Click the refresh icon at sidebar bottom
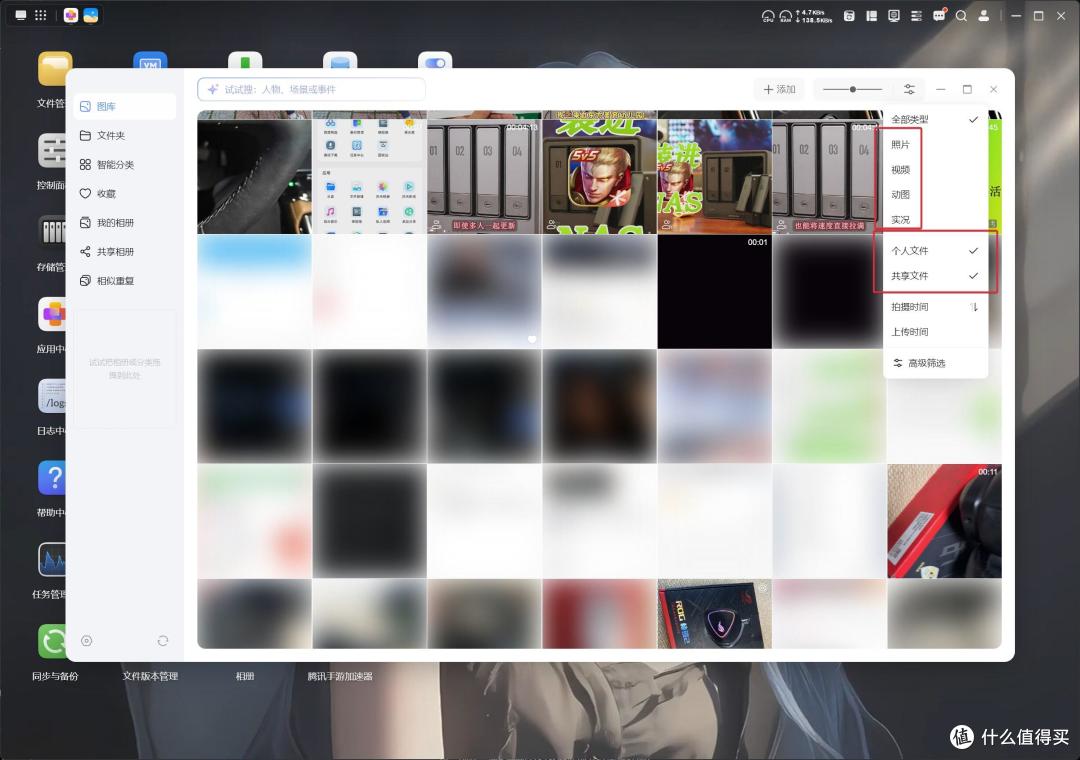Image resolution: width=1080 pixels, height=760 pixels. [163, 641]
